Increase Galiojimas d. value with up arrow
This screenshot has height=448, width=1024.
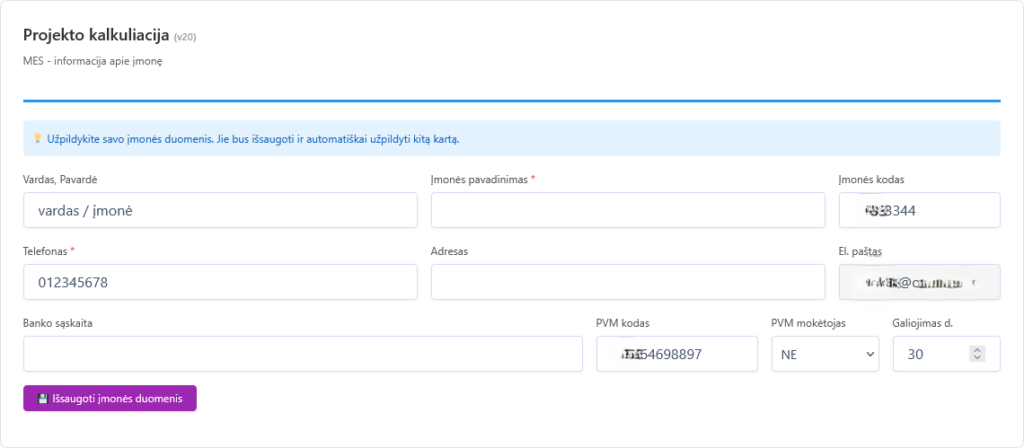[x=978, y=349]
